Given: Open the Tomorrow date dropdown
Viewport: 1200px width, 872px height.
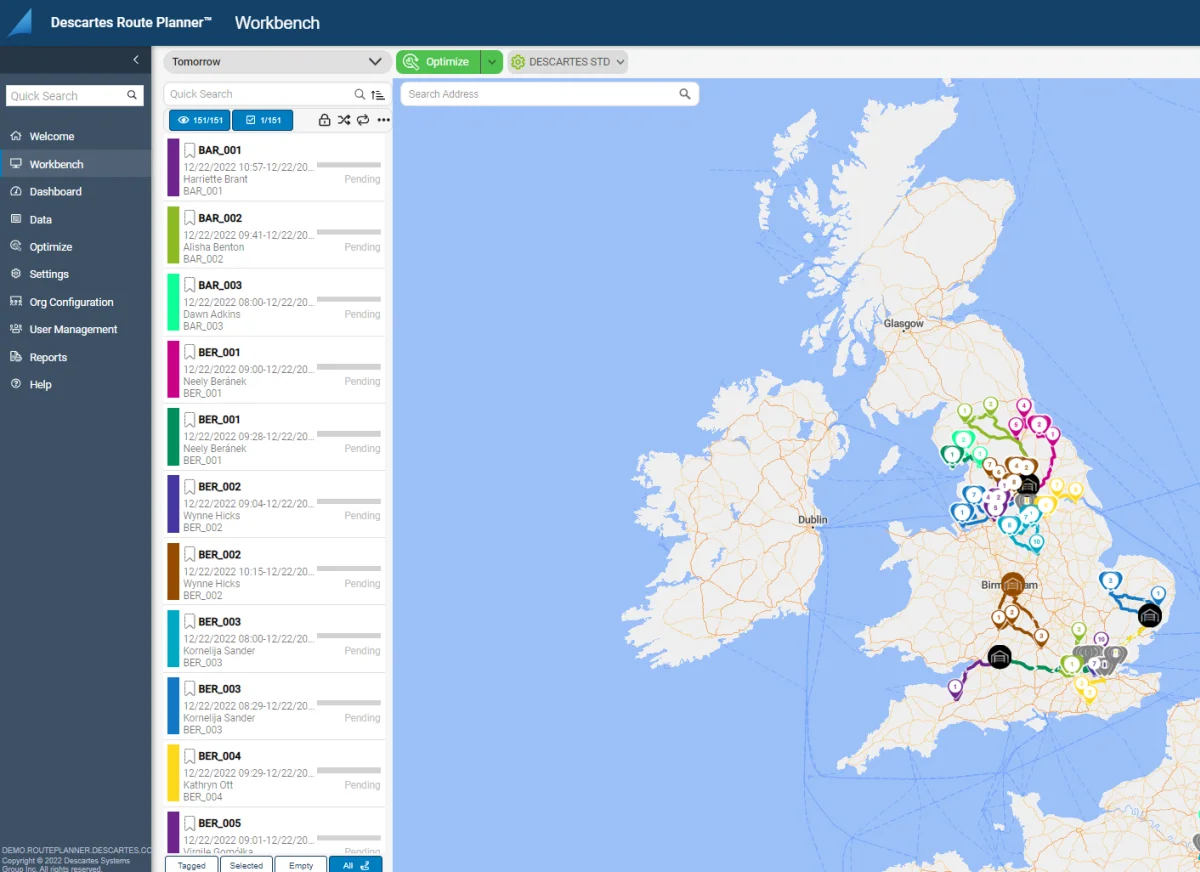Looking at the screenshot, I should (276, 62).
